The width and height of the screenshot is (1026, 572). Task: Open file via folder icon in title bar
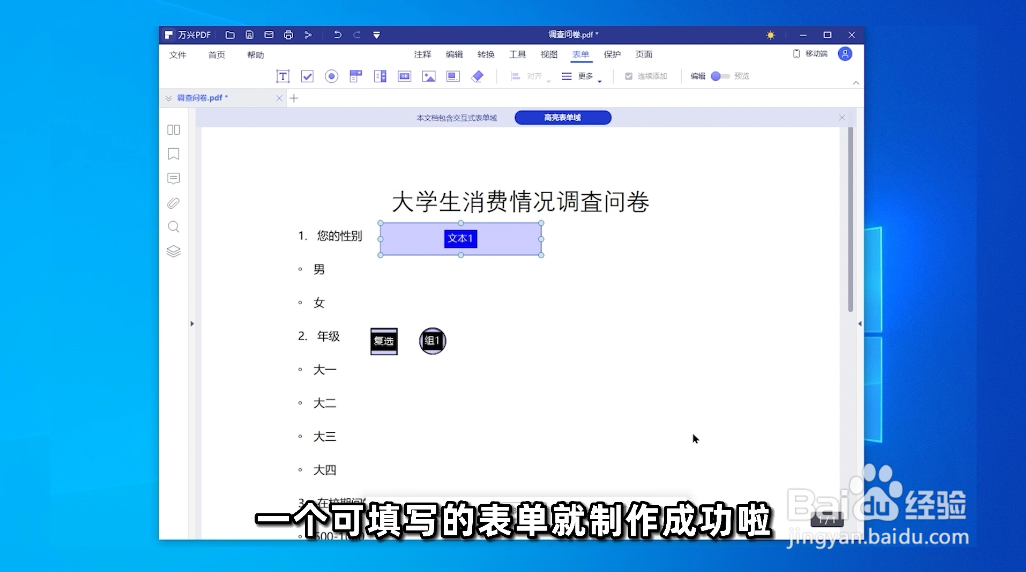pos(230,35)
